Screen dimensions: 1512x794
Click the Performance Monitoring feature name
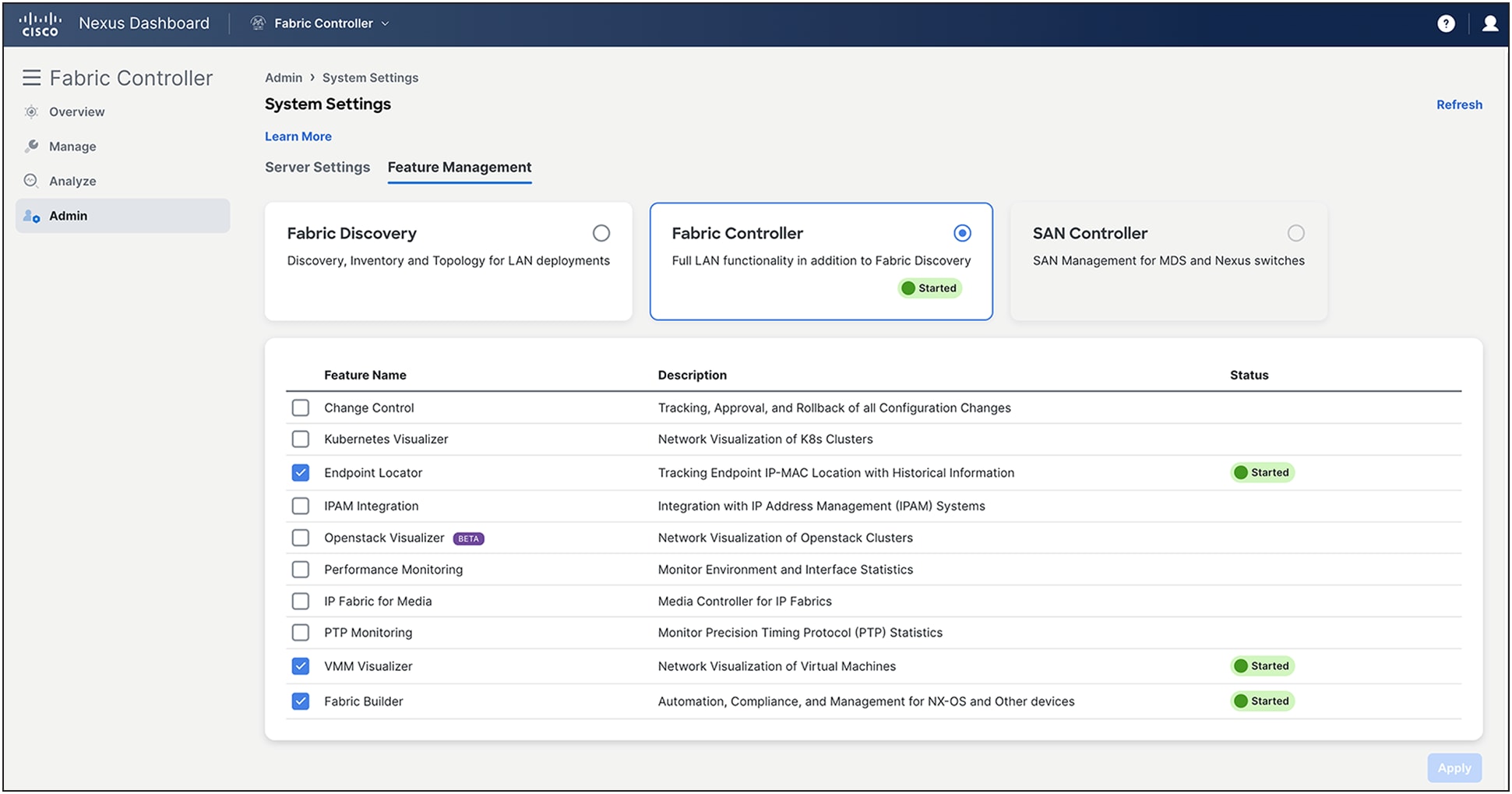coord(393,570)
